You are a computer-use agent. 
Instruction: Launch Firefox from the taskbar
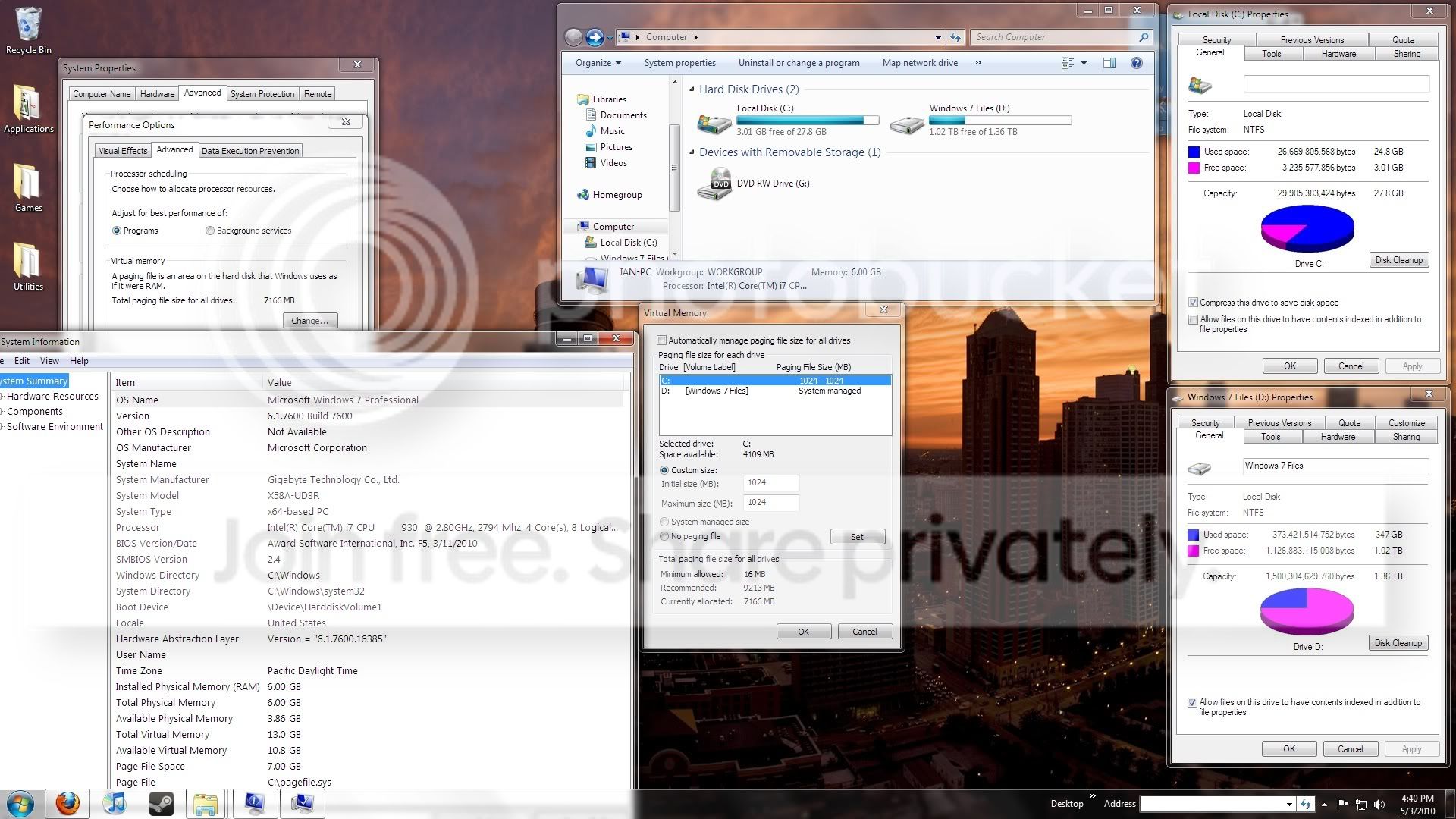click(67, 804)
